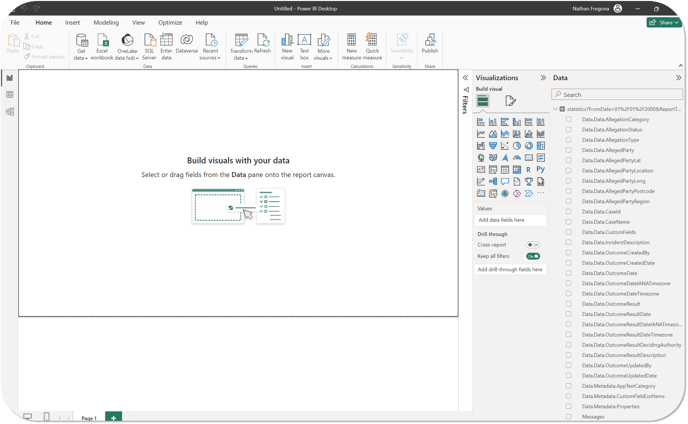The width and height of the screenshot is (688, 424).
Task: Collapse the Visualizations pane
Action: tap(543, 78)
